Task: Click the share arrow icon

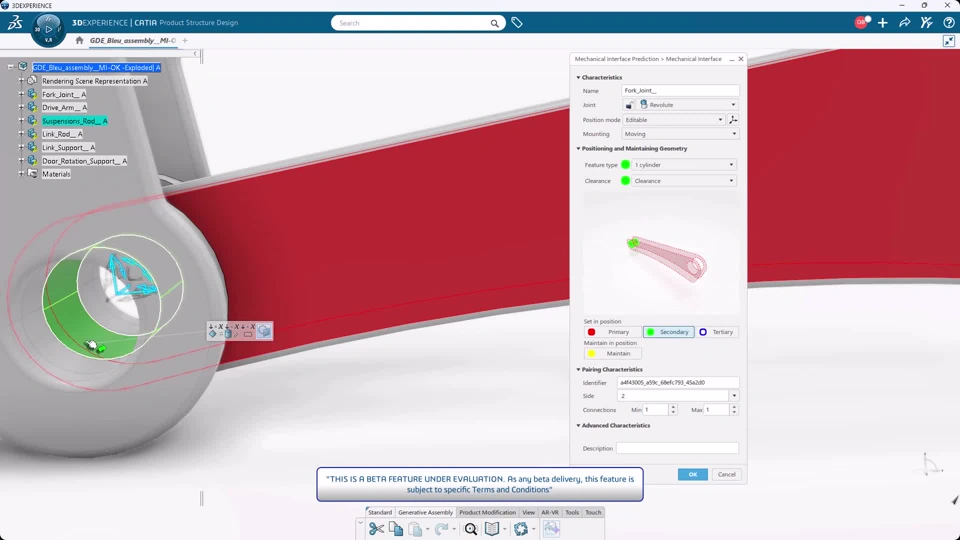Action: pos(904,23)
